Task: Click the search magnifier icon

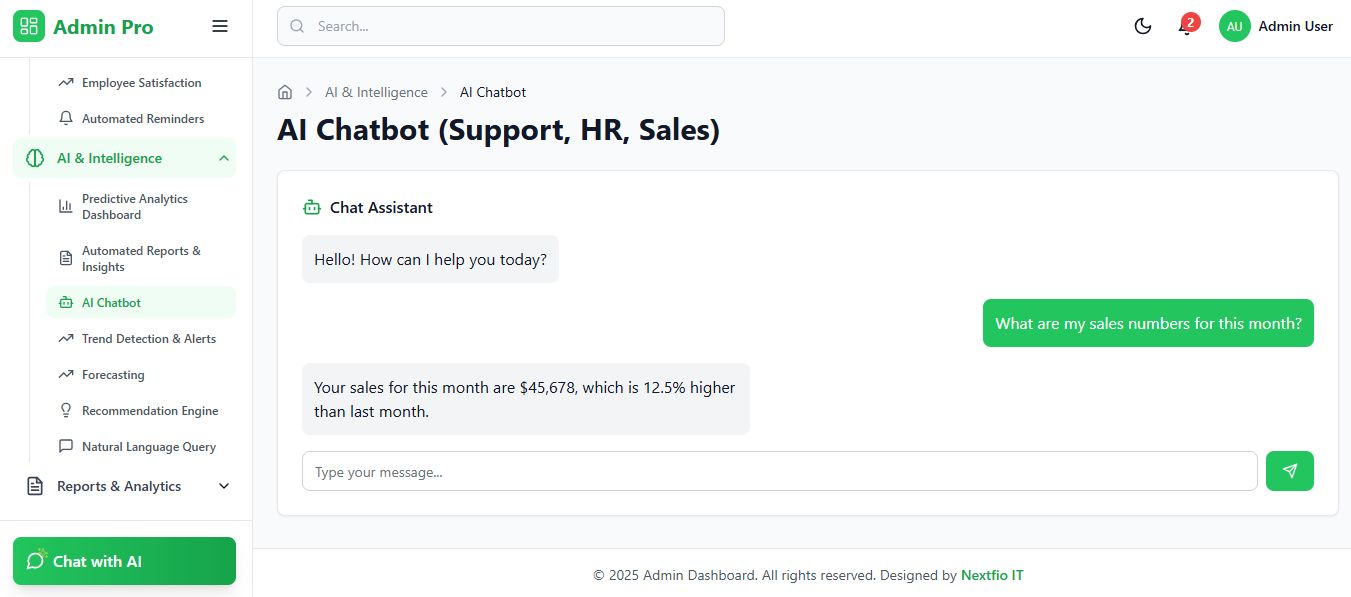Action: (x=297, y=27)
